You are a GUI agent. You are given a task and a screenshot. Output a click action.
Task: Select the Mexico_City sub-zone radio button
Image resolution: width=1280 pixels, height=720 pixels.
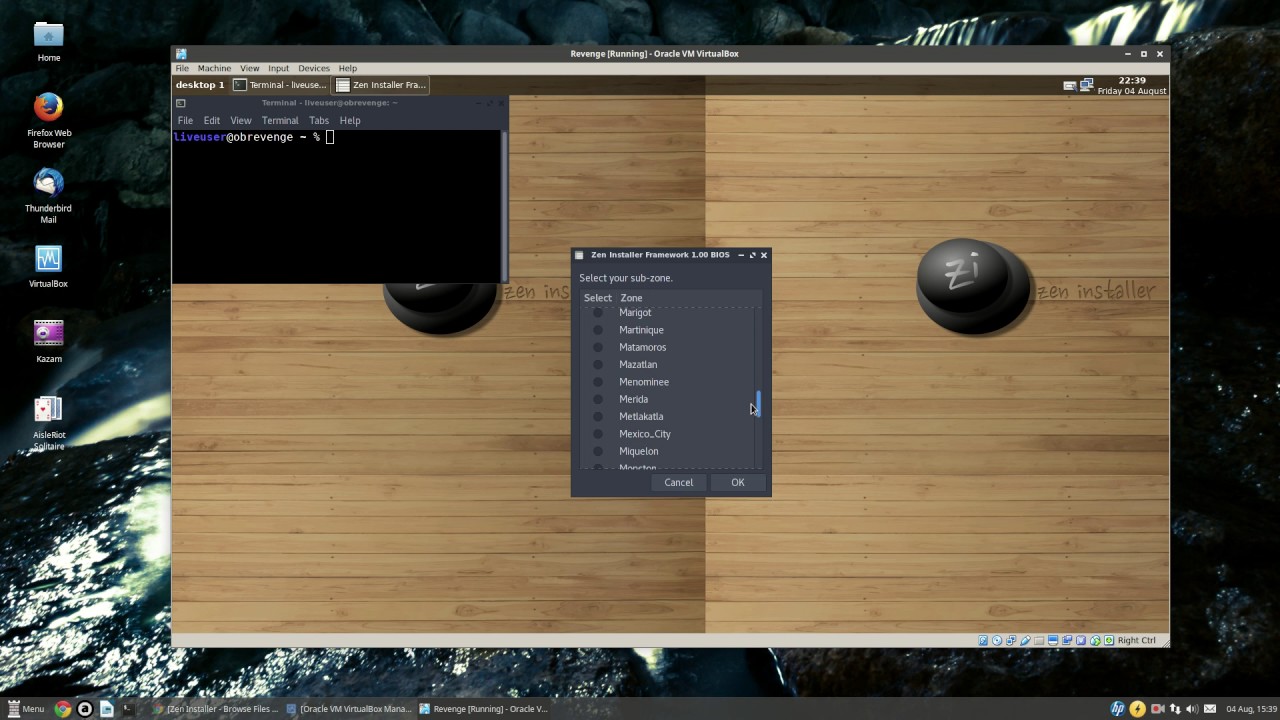597,434
